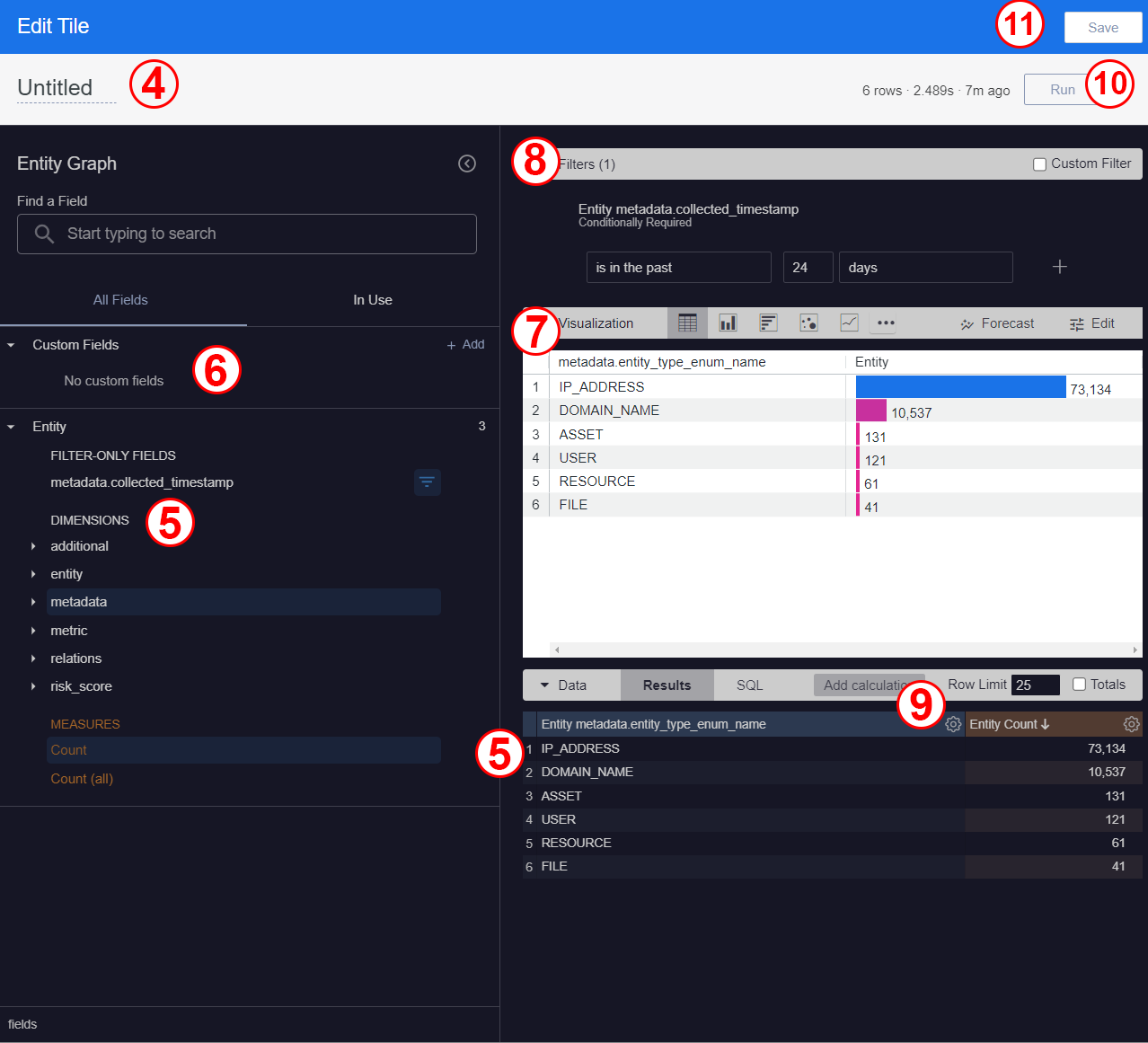This screenshot has height=1043, width=1148.
Task: Collapse the Entity Graph panel with chevron
Action: (x=466, y=163)
